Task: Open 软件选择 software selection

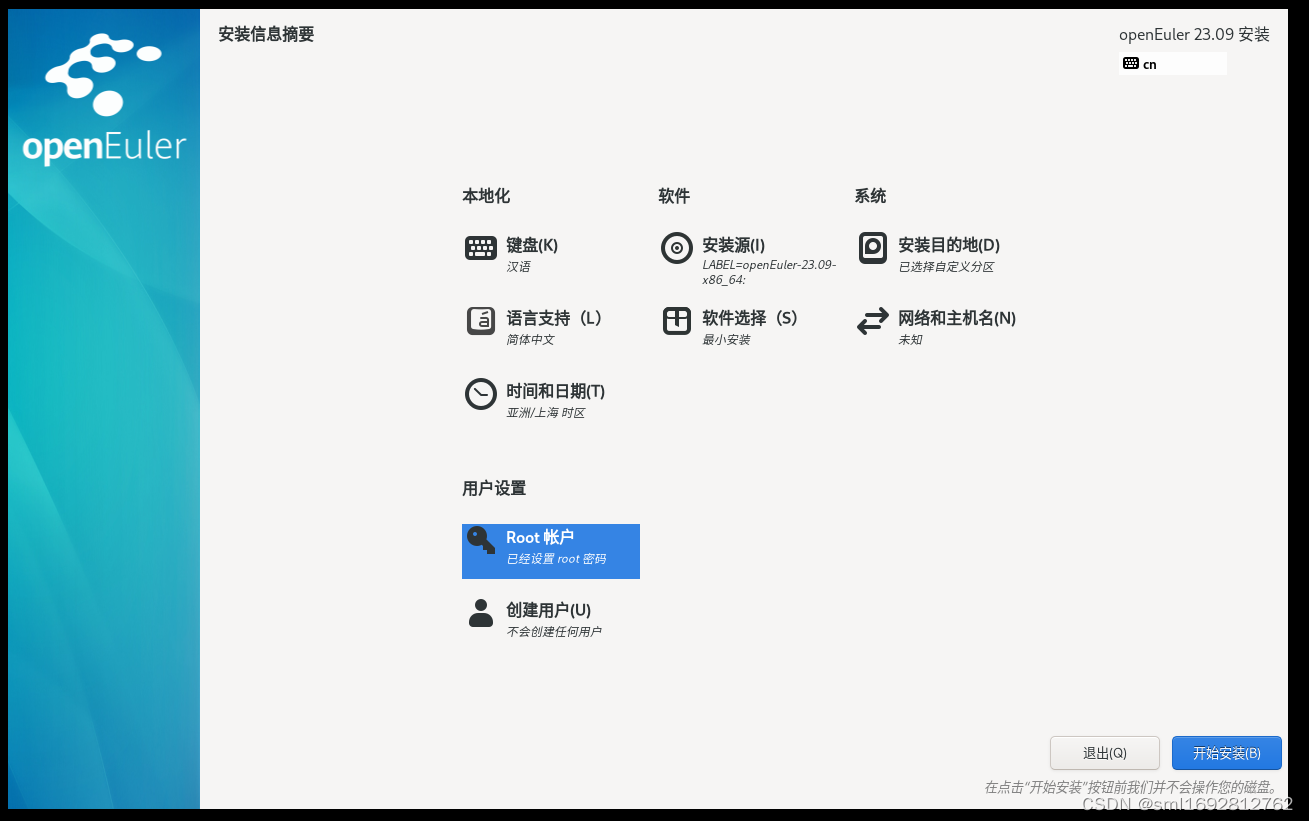Action: [677, 321]
